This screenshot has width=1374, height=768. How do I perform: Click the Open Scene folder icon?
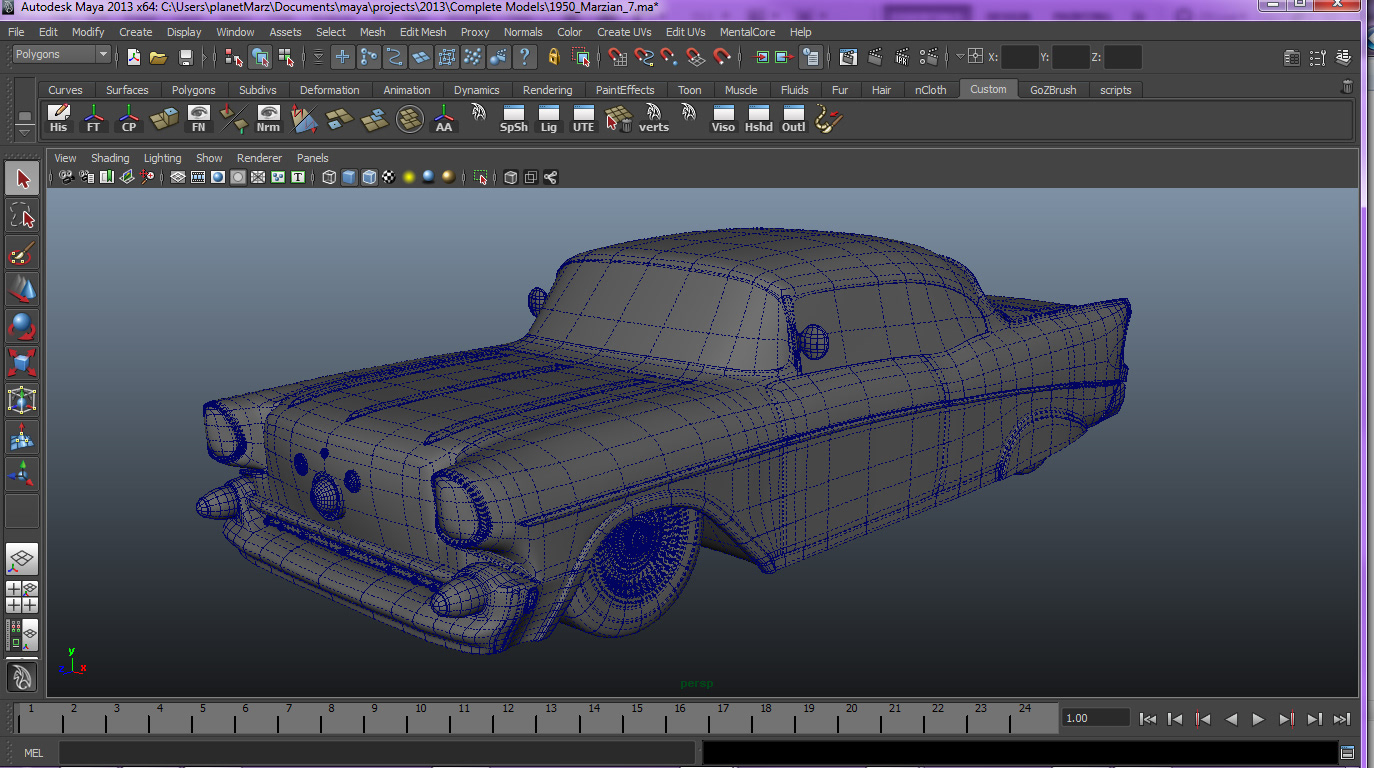coord(158,57)
